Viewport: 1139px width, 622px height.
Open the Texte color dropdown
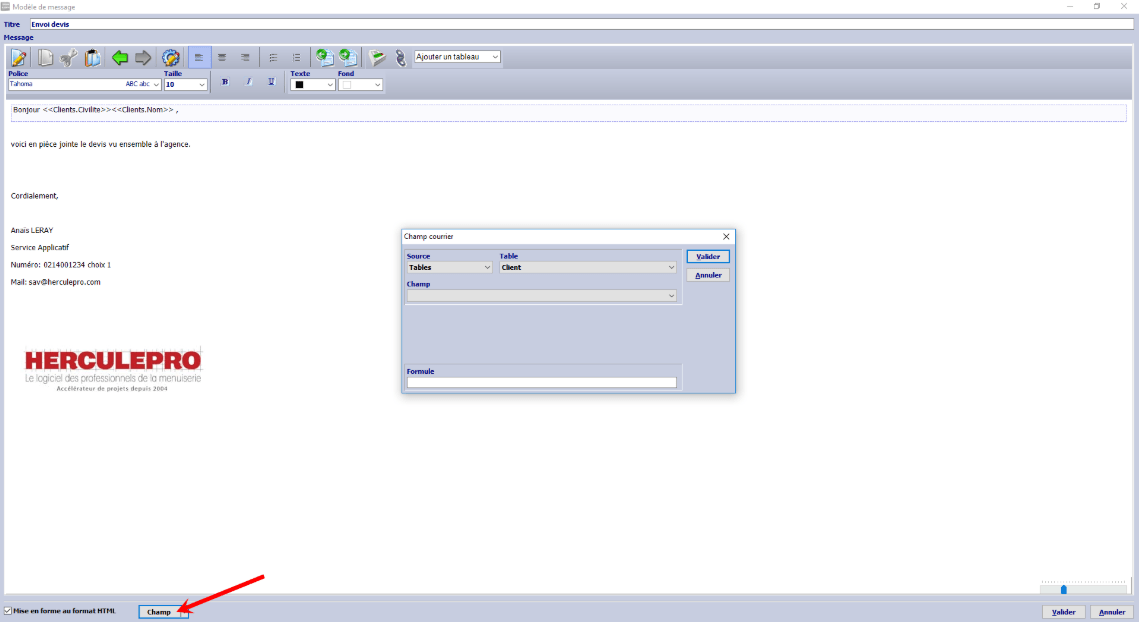click(312, 85)
